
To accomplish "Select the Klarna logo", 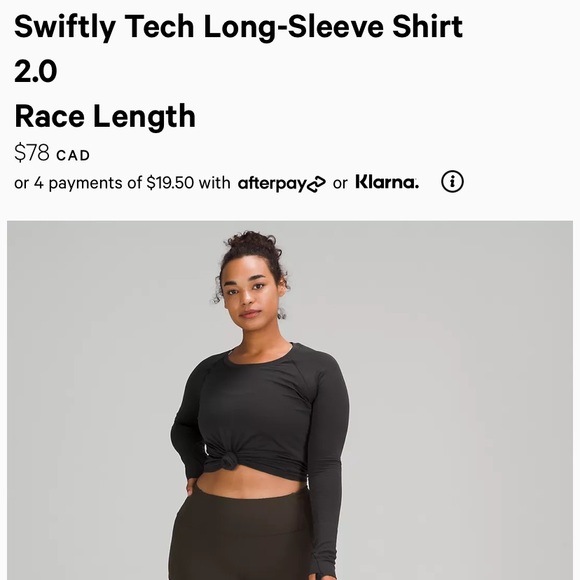I will (387, 182).
